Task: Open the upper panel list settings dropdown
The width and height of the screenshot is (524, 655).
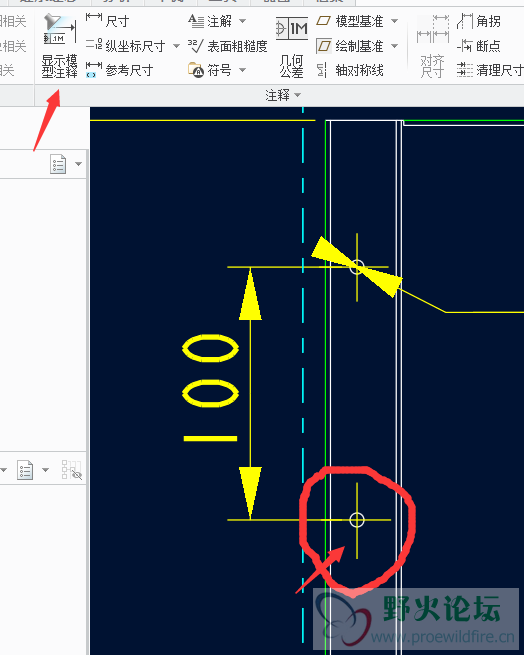Action: point(79,164)
